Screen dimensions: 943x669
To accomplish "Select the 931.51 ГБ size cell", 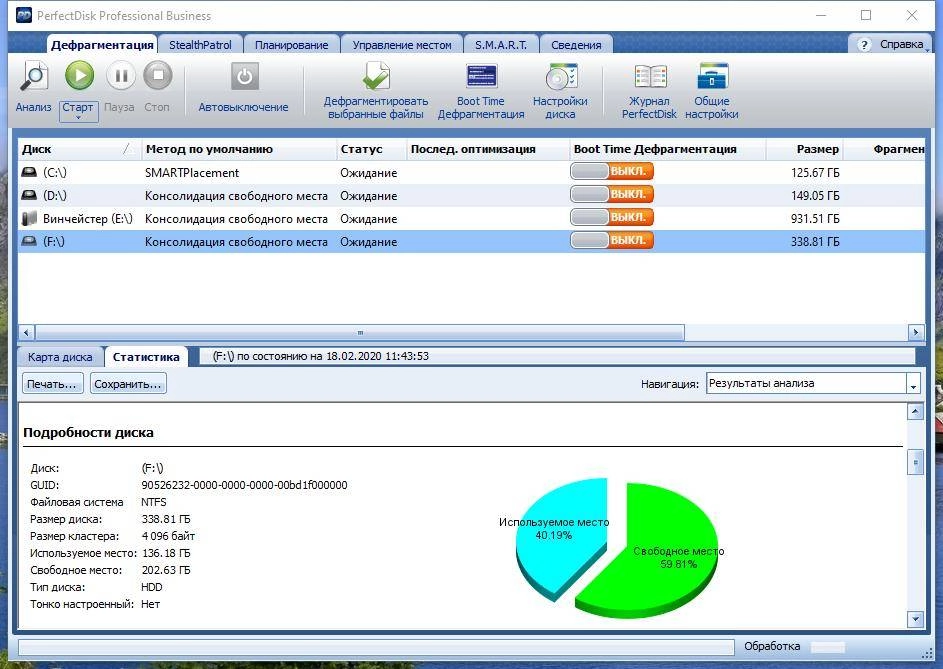I will (815, 218).
